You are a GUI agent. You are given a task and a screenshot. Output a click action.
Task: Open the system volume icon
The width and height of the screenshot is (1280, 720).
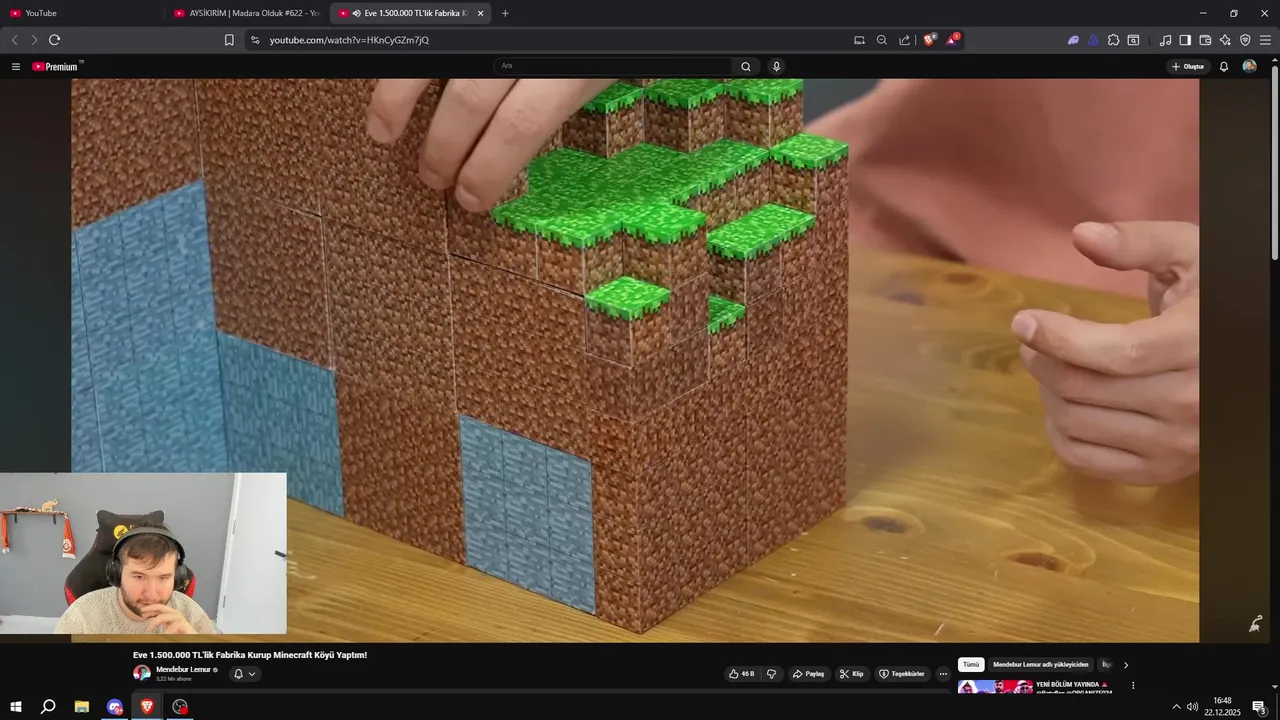pos(1192,707)
